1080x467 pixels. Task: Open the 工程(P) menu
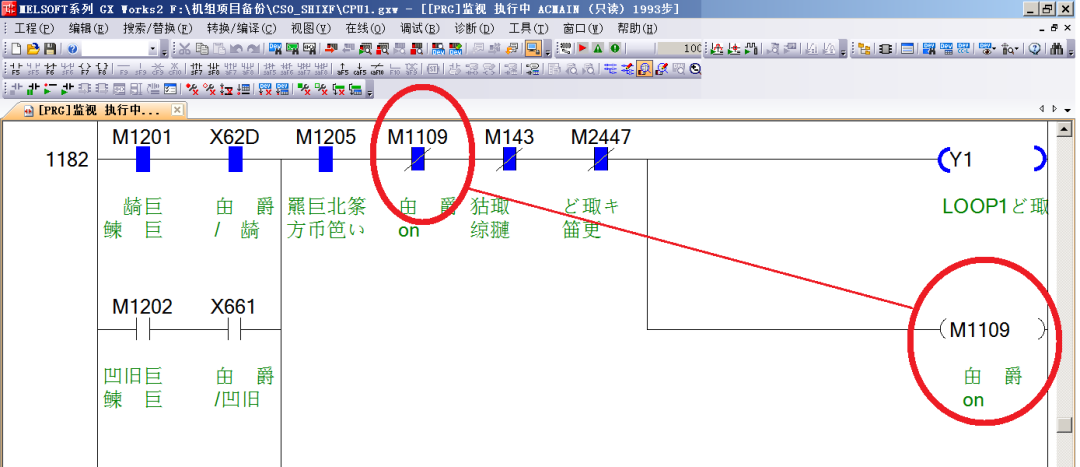(34, 29)
